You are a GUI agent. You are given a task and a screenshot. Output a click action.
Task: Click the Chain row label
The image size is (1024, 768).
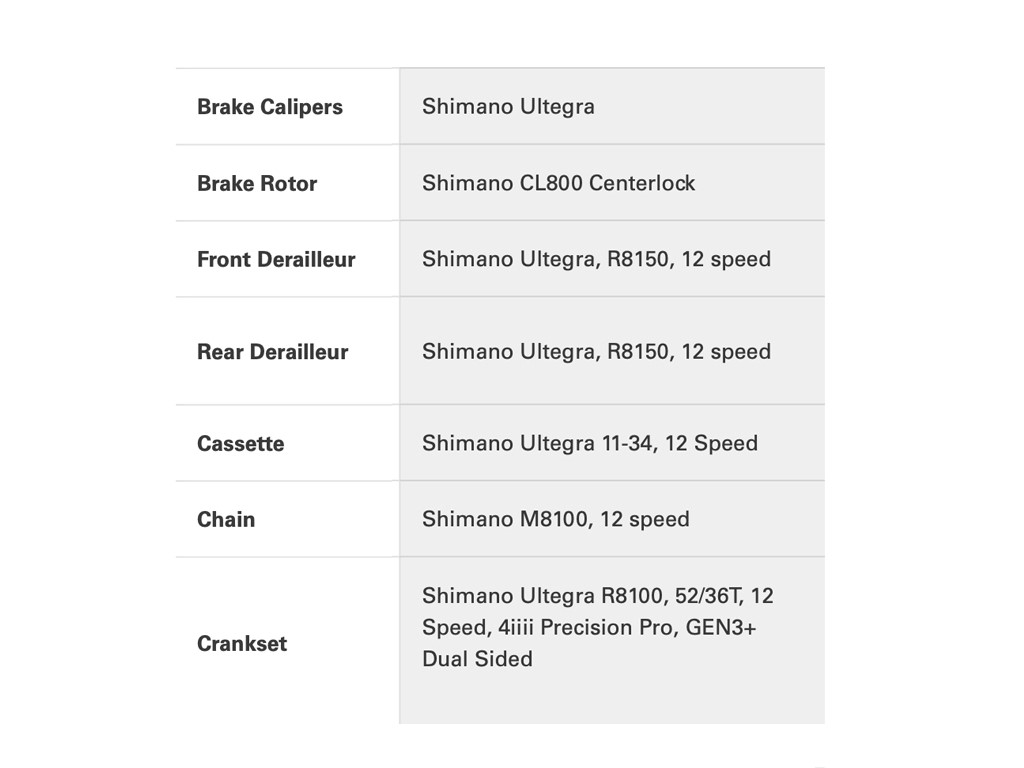coord(226,519)
